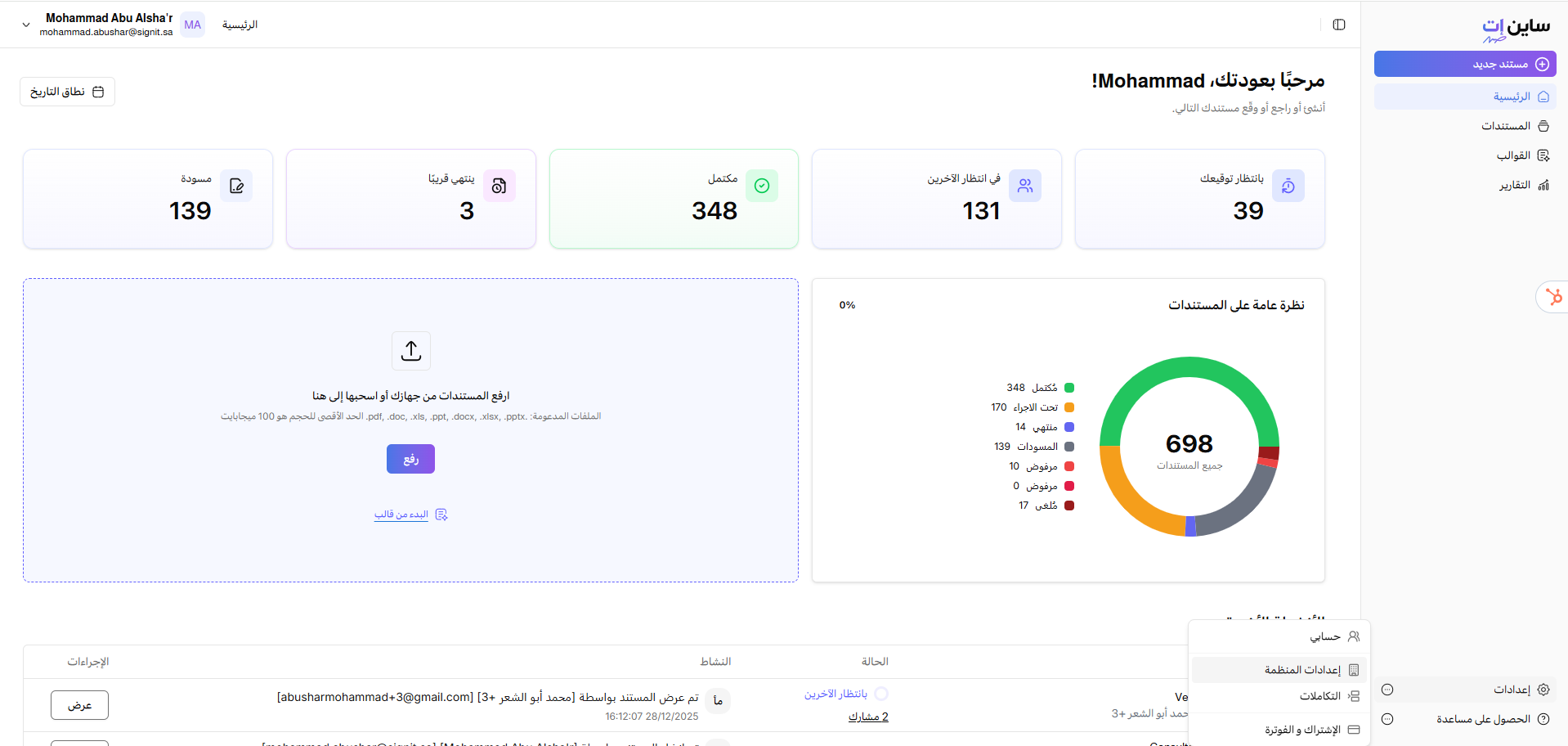Expand the user account dropdown chevron
The width and height of the screenshot is (1568, 746).
(x=26, y=25)
